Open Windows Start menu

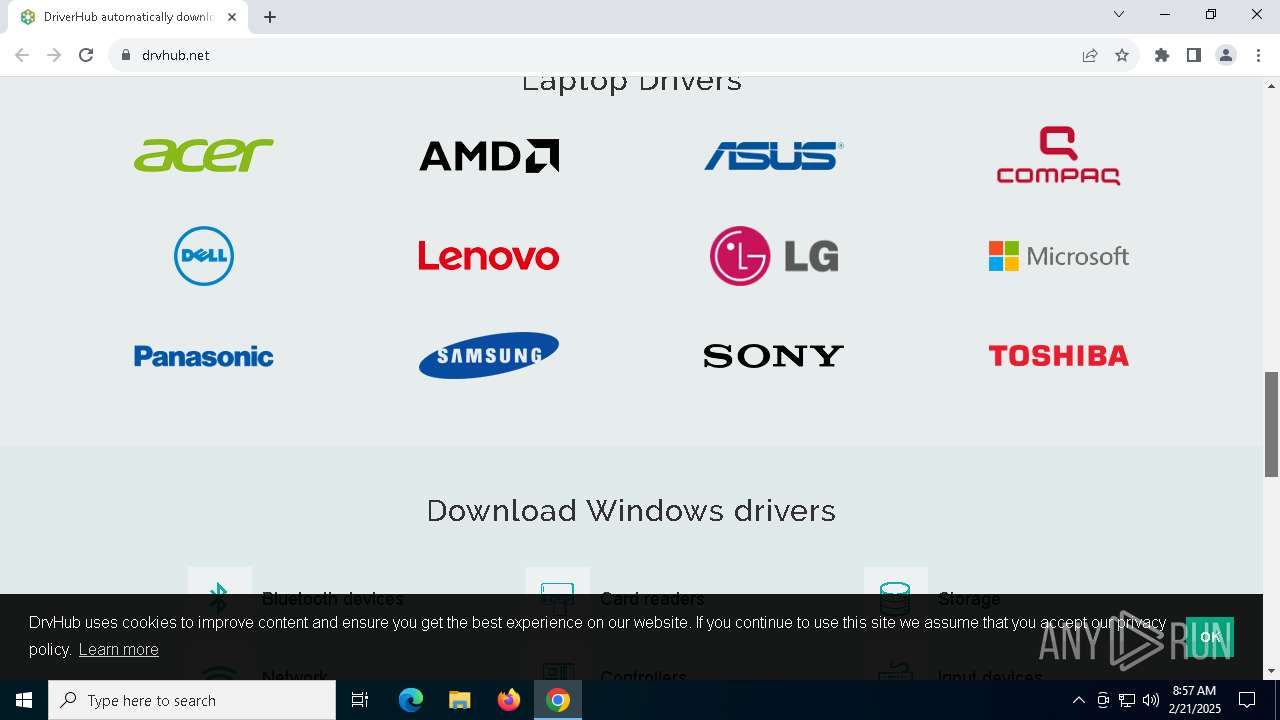24,700
